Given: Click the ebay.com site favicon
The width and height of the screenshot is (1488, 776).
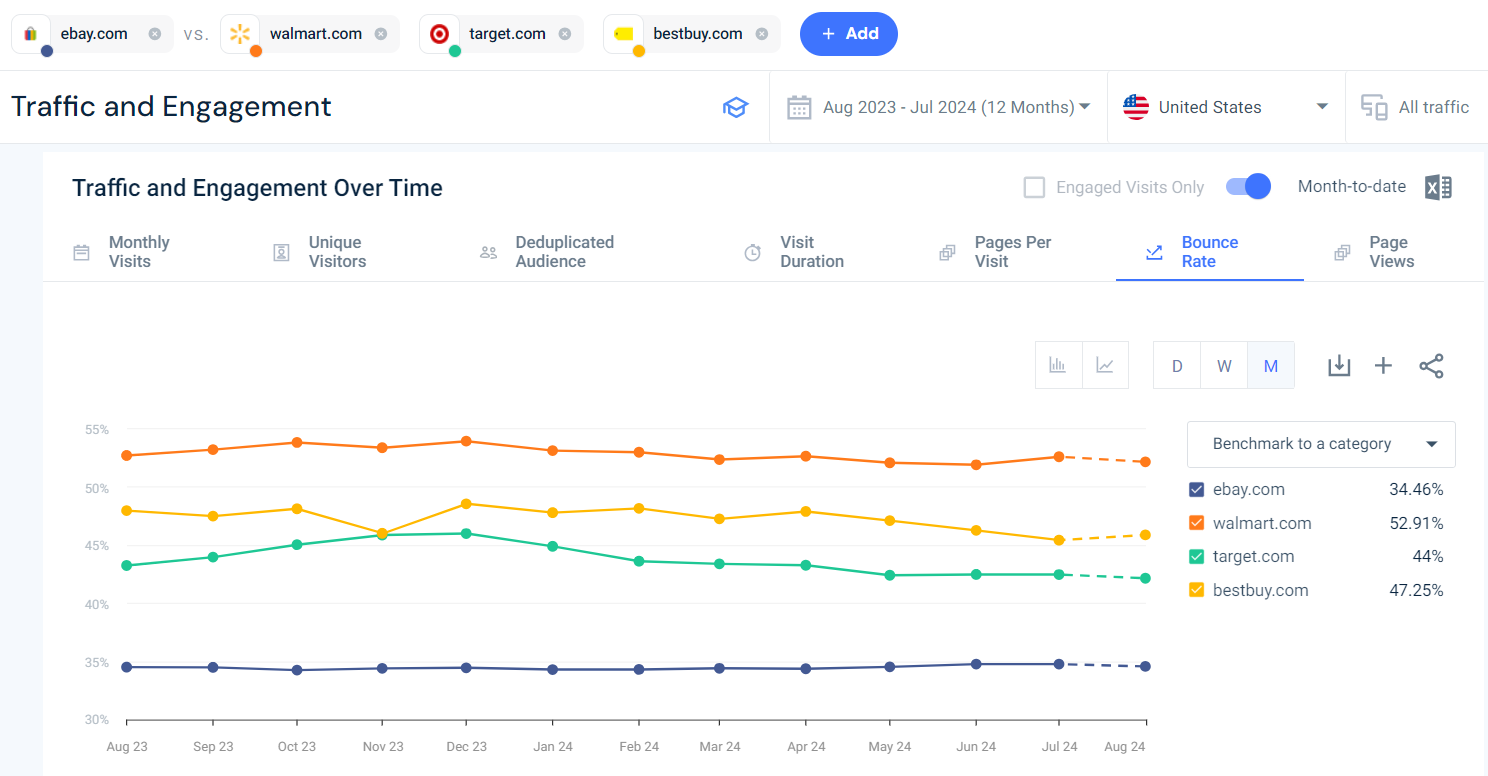Looking at the screenshot, I should pyautogui.click(x=31, y=34).
